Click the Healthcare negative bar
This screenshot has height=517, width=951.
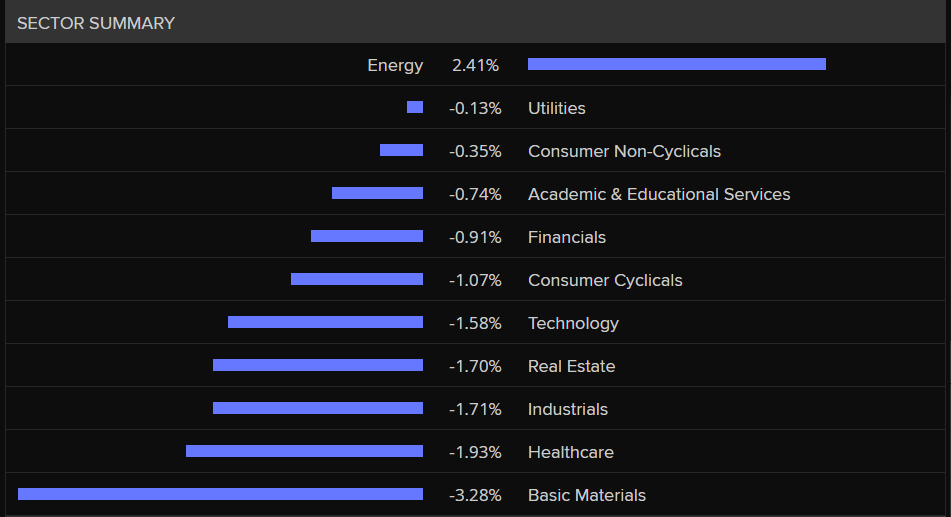point(304,451)
